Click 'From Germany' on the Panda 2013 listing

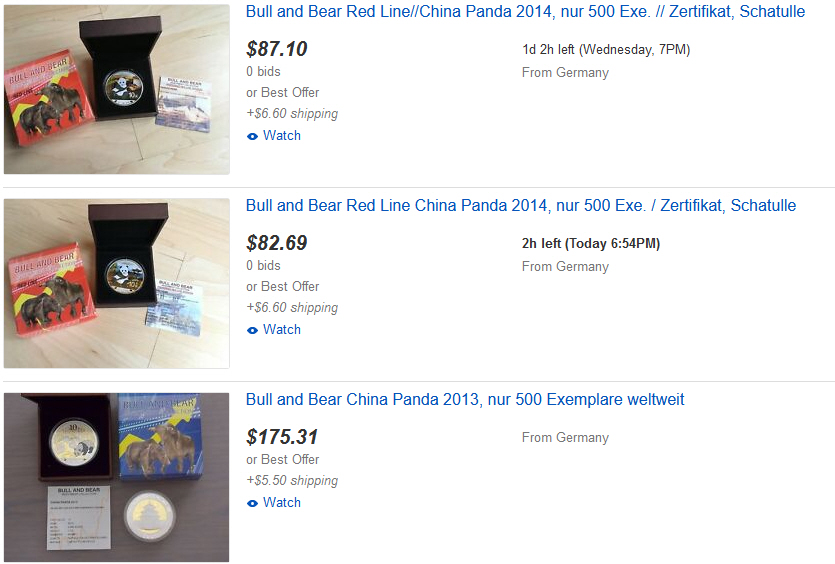click(x=565, y=438)
